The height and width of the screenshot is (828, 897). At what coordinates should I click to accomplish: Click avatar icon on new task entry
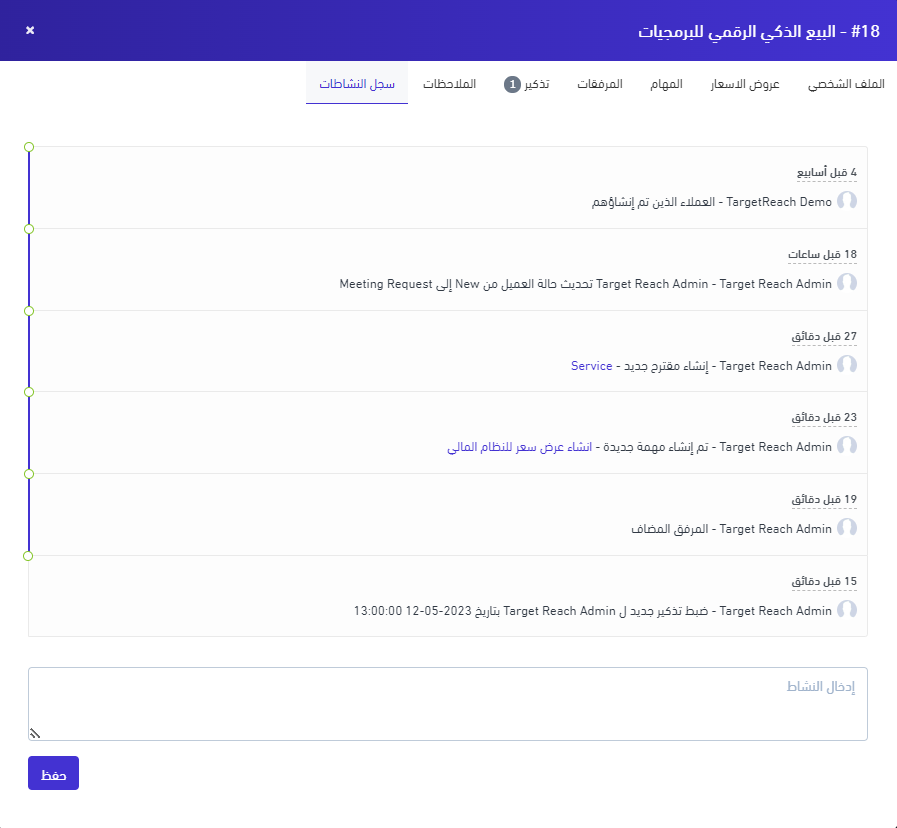coord(847,447)
